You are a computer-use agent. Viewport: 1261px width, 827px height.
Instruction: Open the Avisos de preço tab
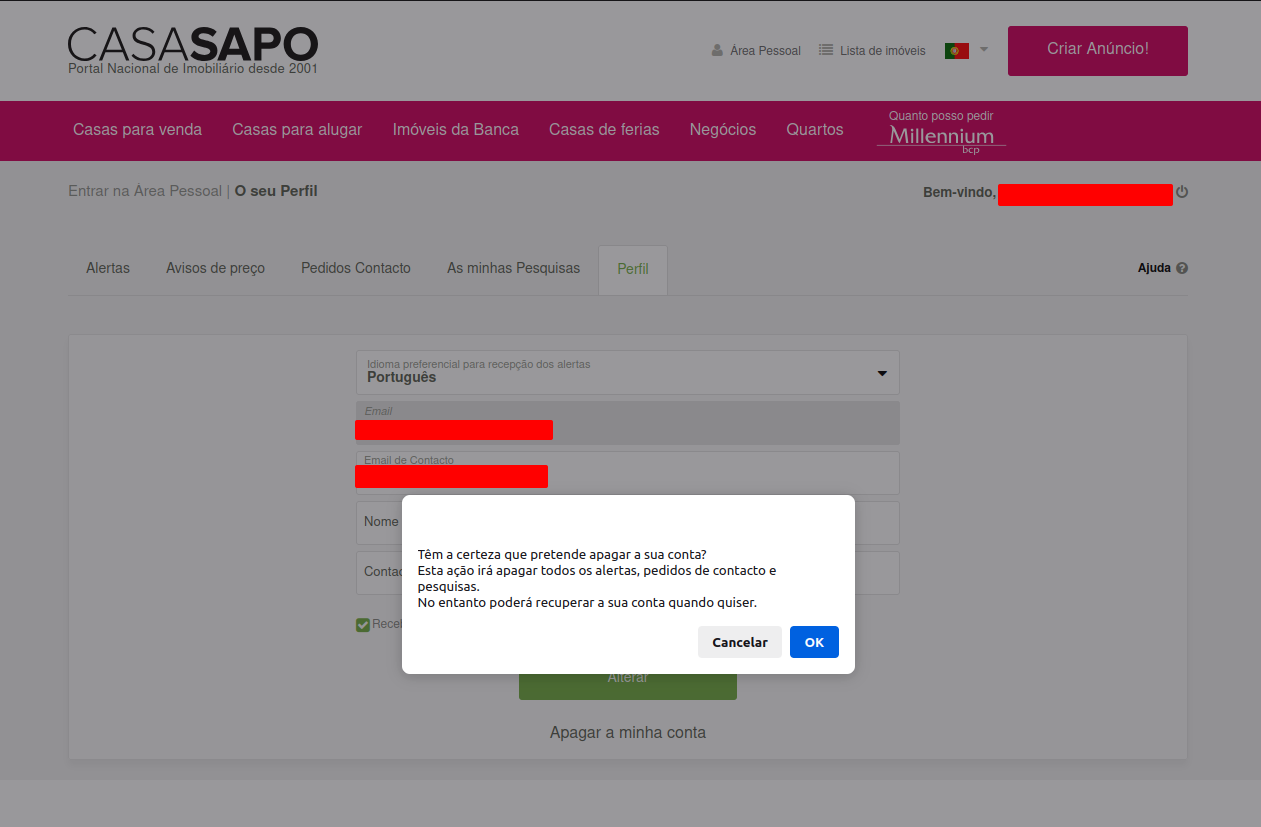pos(215,268)
